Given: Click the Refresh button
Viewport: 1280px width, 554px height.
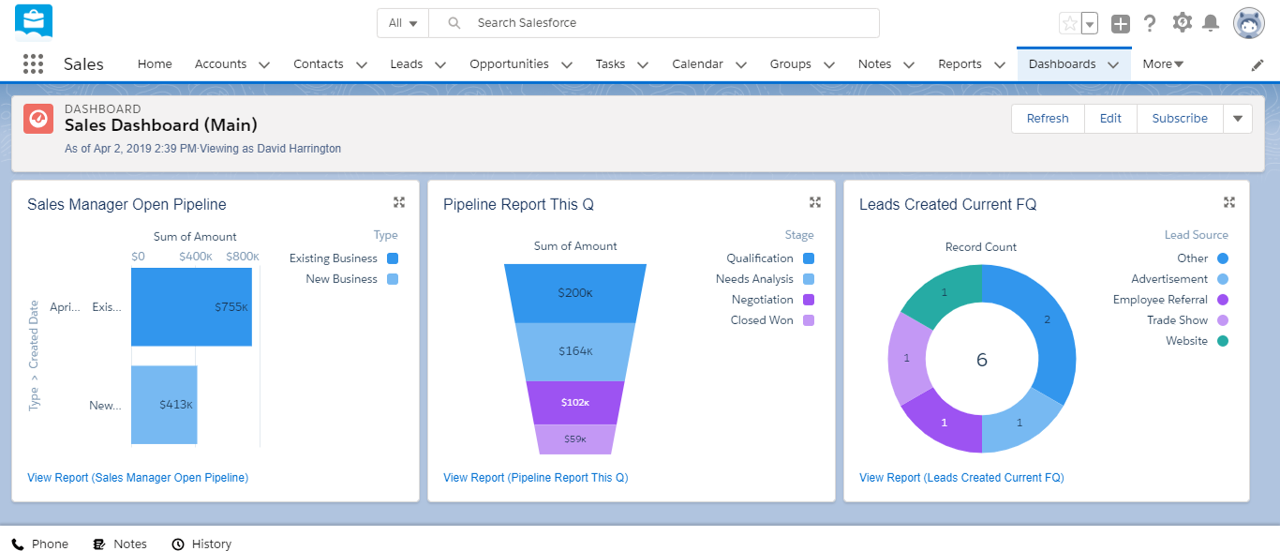Looking at the screenshot, I should coord(1048,118).
